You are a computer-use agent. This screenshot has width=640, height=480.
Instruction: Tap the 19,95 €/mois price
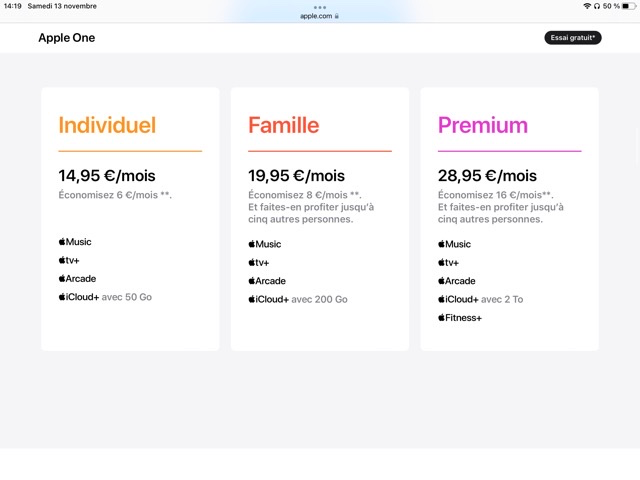tap(296, 176)
